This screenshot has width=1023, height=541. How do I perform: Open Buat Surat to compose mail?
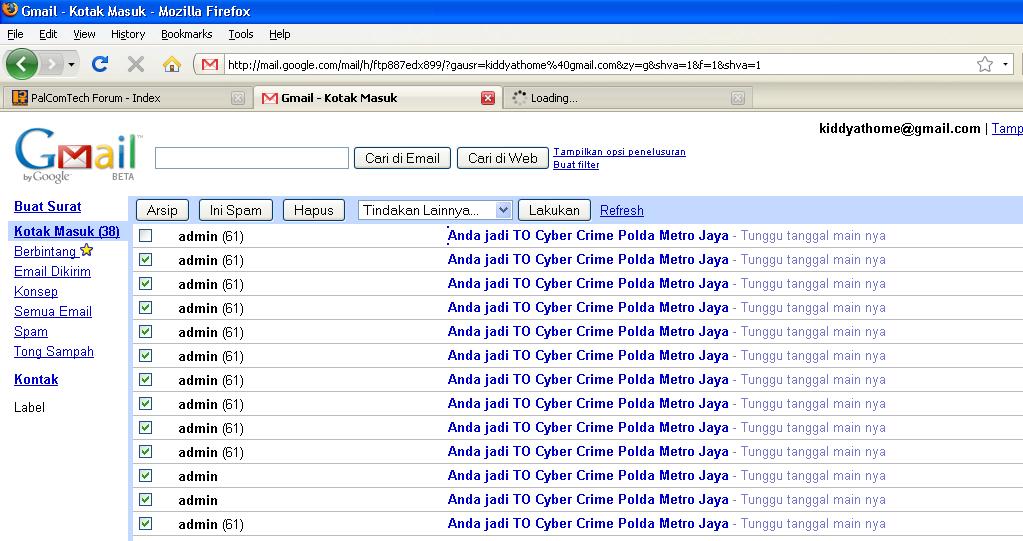coord(48,206)
